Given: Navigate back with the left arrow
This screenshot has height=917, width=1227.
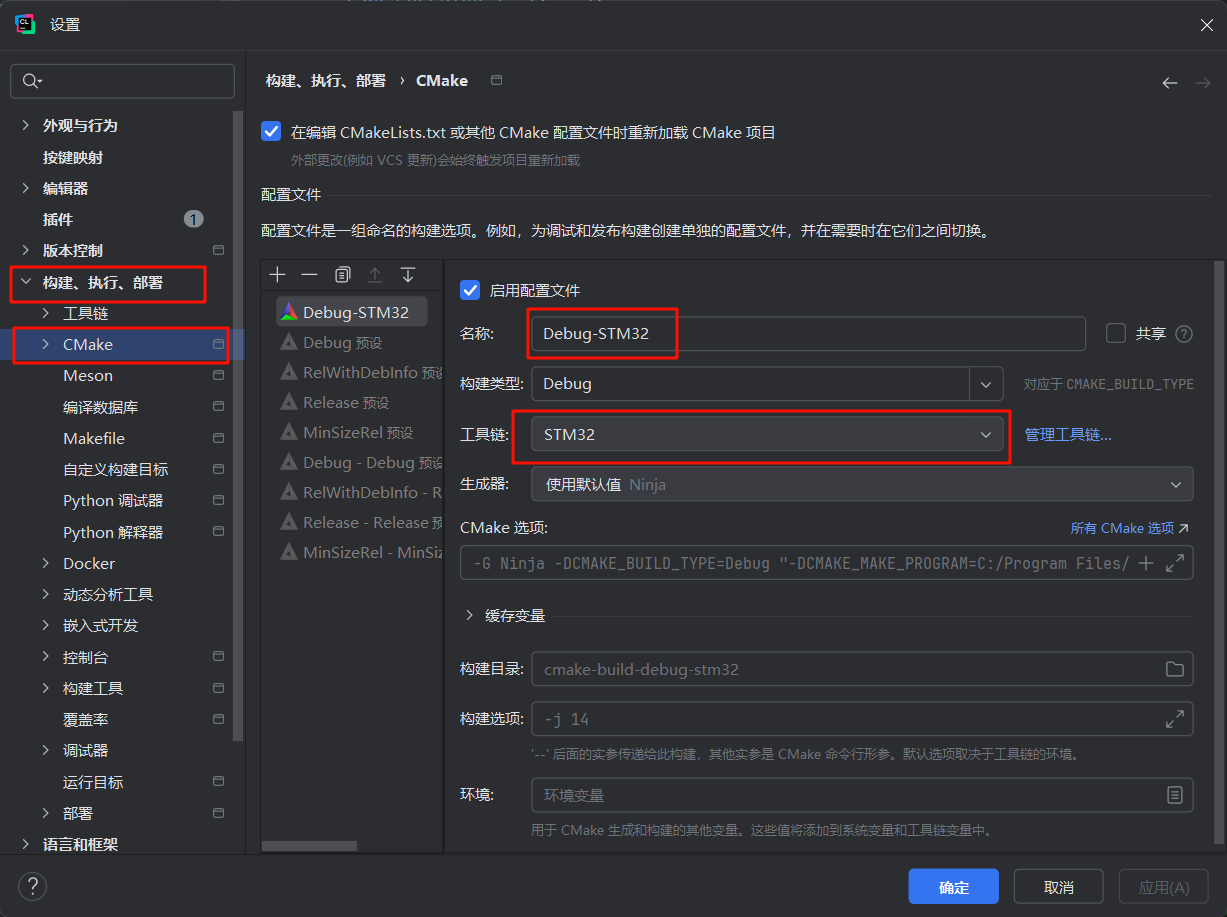Looking at the screenshot, I should tap(1170, 83).
